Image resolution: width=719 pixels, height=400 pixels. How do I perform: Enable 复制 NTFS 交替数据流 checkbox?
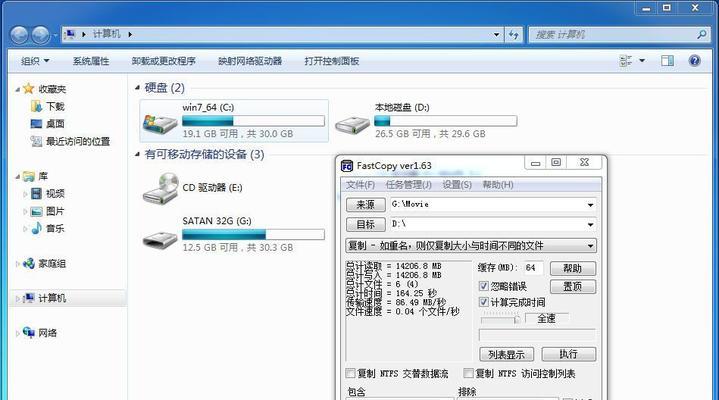tap(350, 373)
